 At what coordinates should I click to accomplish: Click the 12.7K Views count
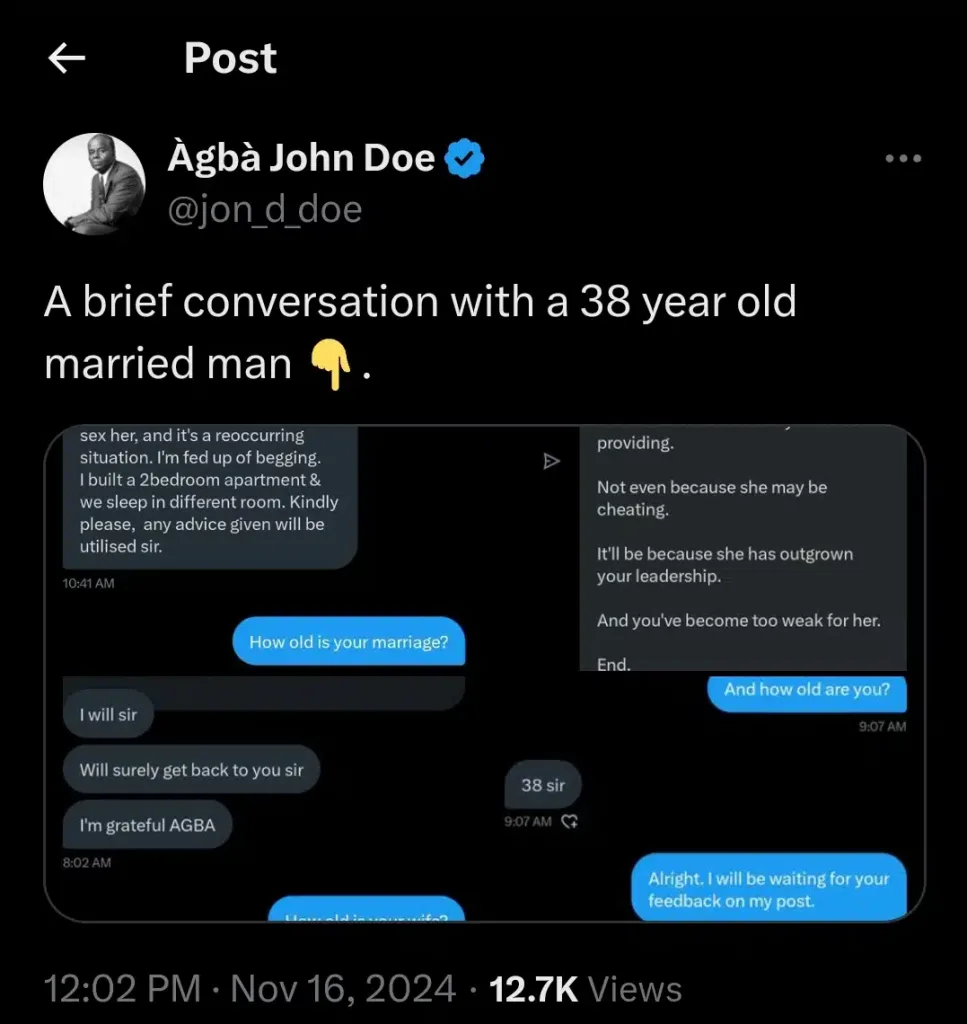click(585, 989)
